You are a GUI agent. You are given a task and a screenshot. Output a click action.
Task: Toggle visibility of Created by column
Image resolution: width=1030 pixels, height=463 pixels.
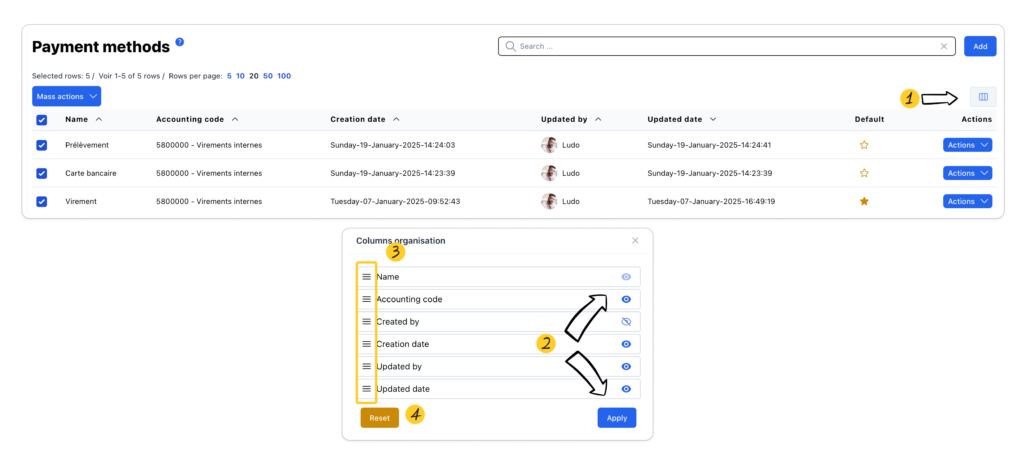pyautogui.click(x=626, y=322)
